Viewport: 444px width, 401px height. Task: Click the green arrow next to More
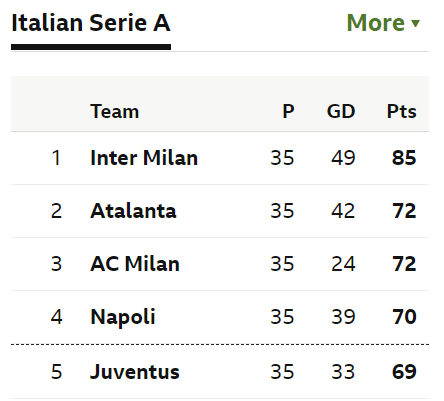tap(415, 23)
